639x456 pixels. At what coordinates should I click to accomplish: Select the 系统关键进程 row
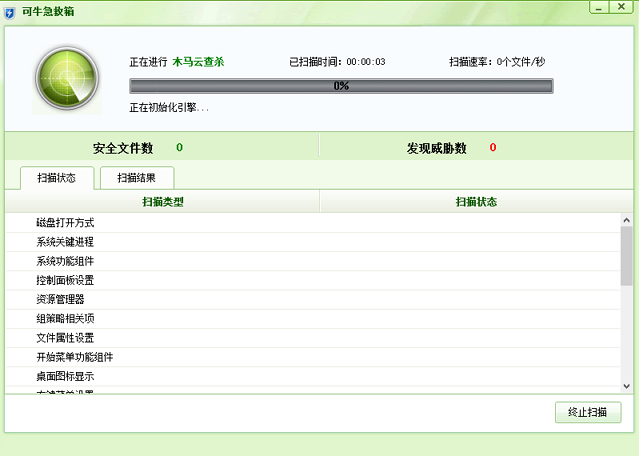pyautogui.click(x=313, y=242)
